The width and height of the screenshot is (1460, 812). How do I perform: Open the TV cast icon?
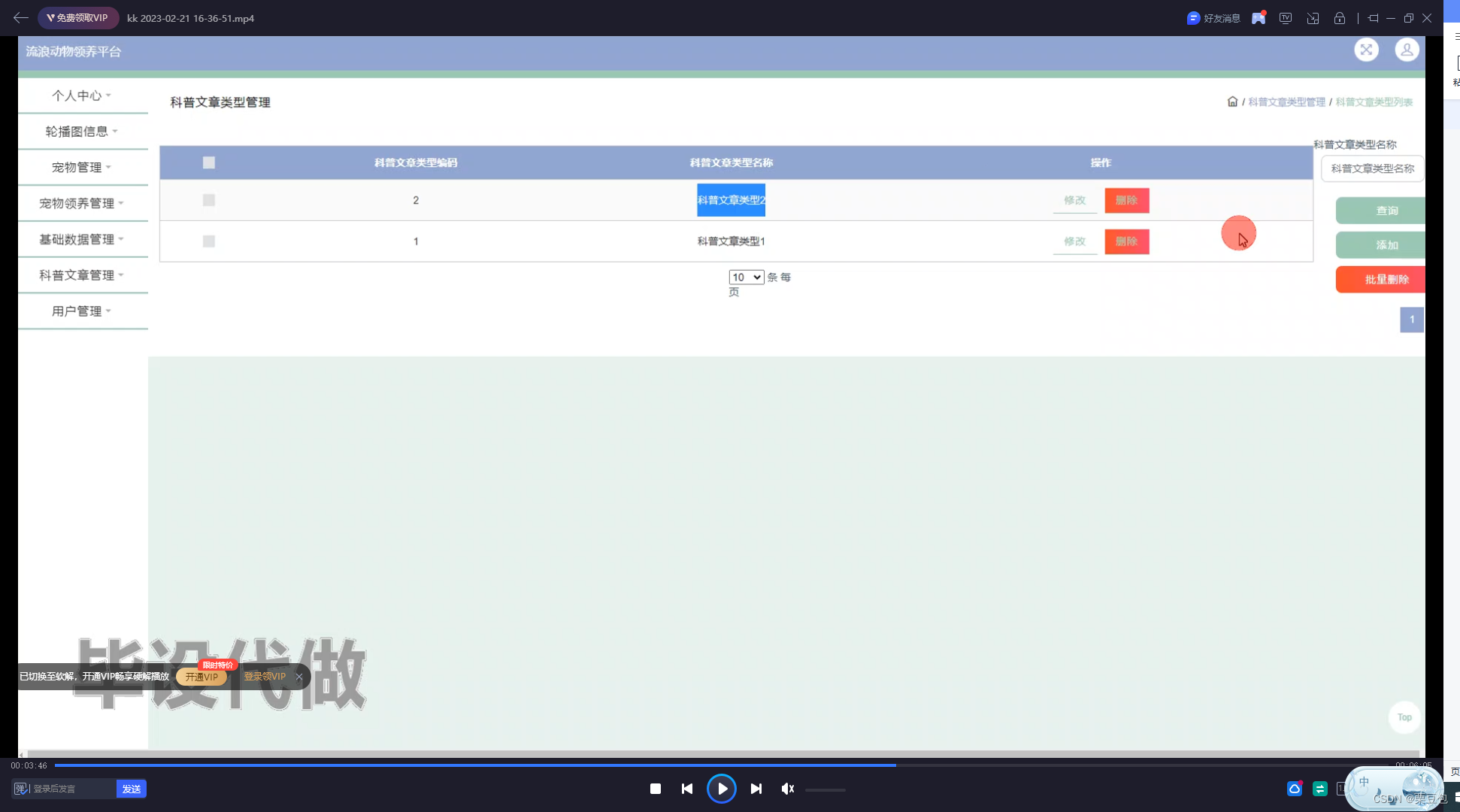(x=1286, y=18)
